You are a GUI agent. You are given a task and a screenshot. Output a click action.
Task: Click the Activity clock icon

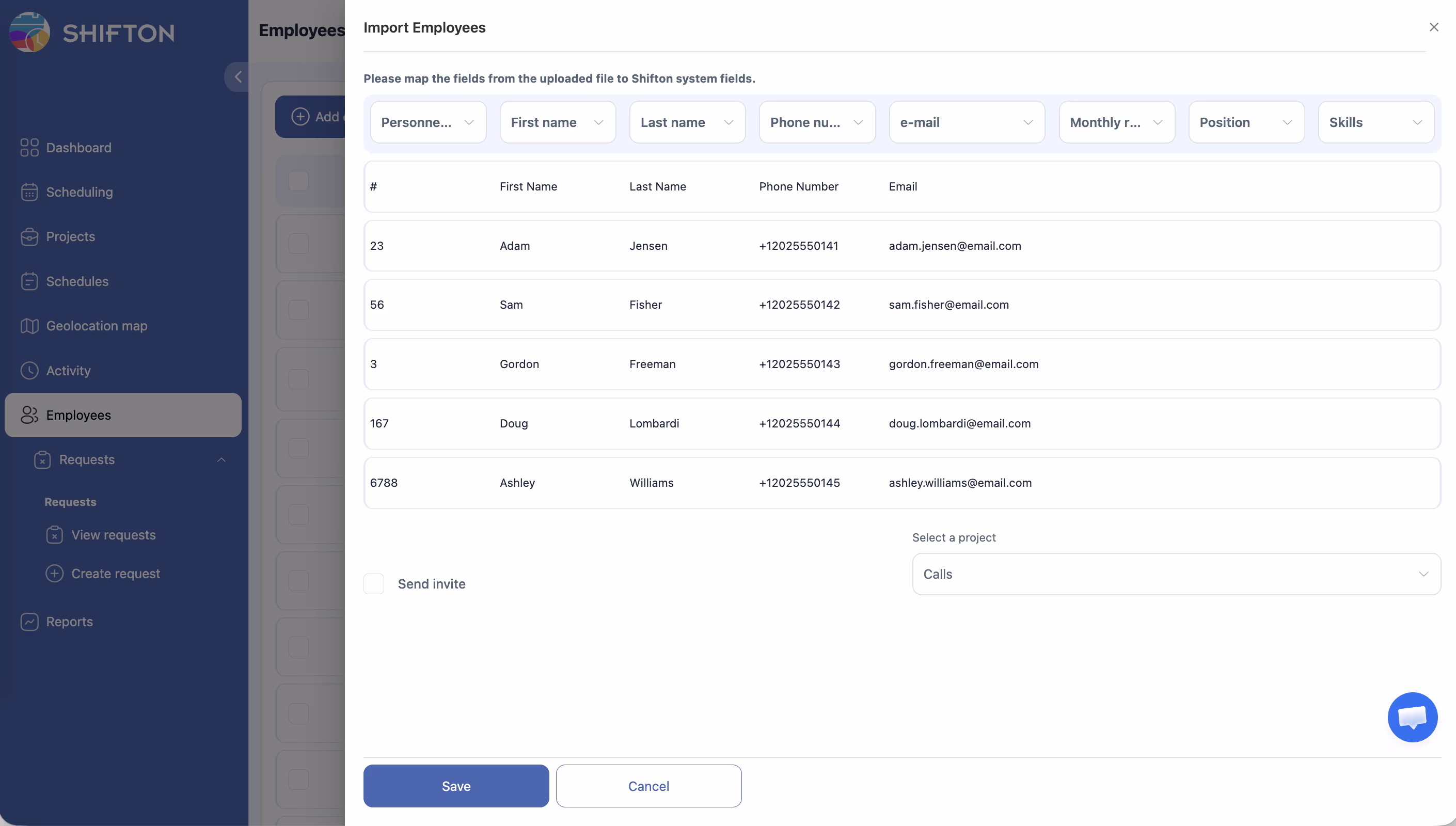(x=29, y=371)
